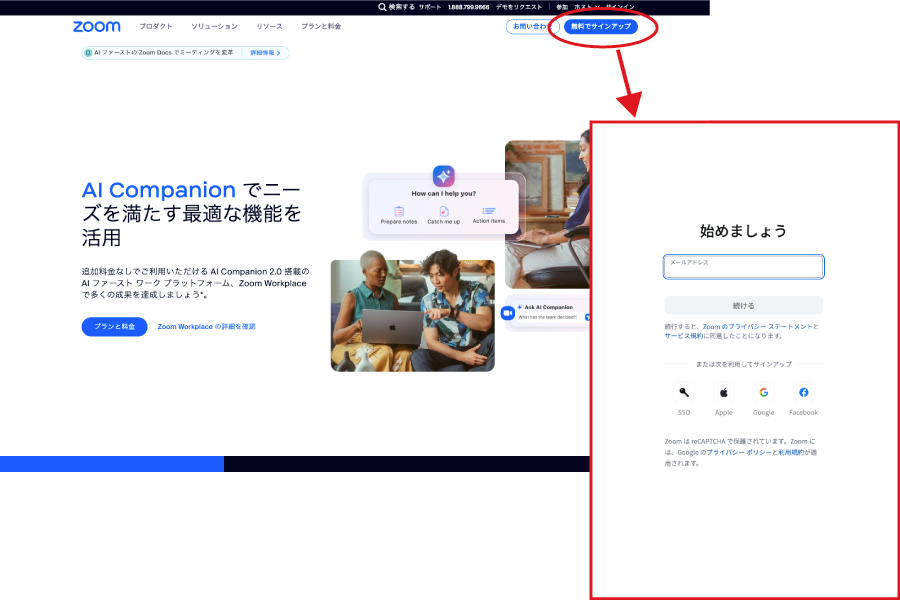Click the search magnifier icon in top bar
This screenshot has height=600, width=900.
pos(383,6)
